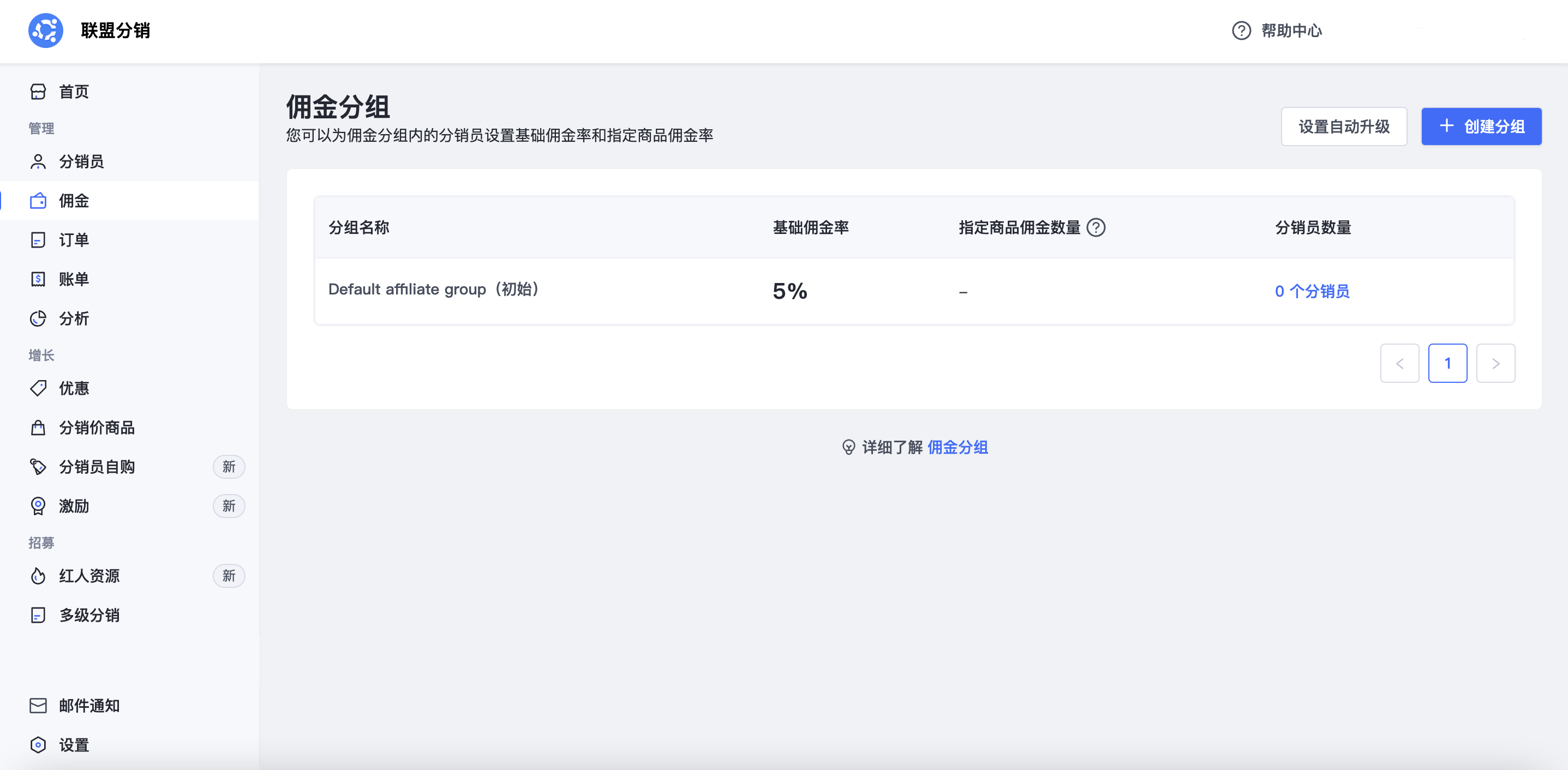Image resolution: width=1568 pixels, height=770 pixels.
Task: Open the 佣金分组 learn more link
Action: (x=957, y=448)
